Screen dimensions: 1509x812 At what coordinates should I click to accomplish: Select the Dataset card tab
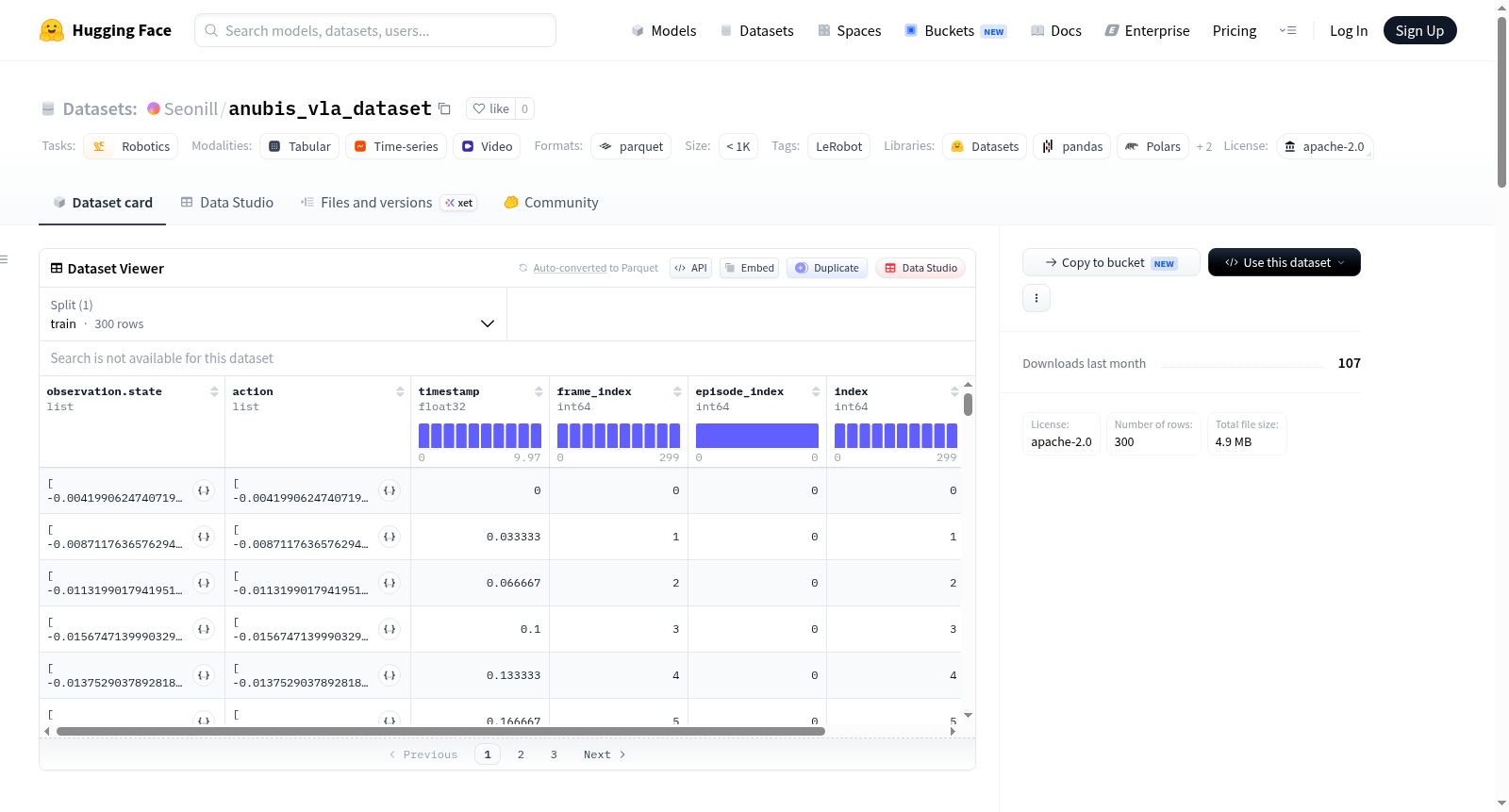tap(103, 203)
